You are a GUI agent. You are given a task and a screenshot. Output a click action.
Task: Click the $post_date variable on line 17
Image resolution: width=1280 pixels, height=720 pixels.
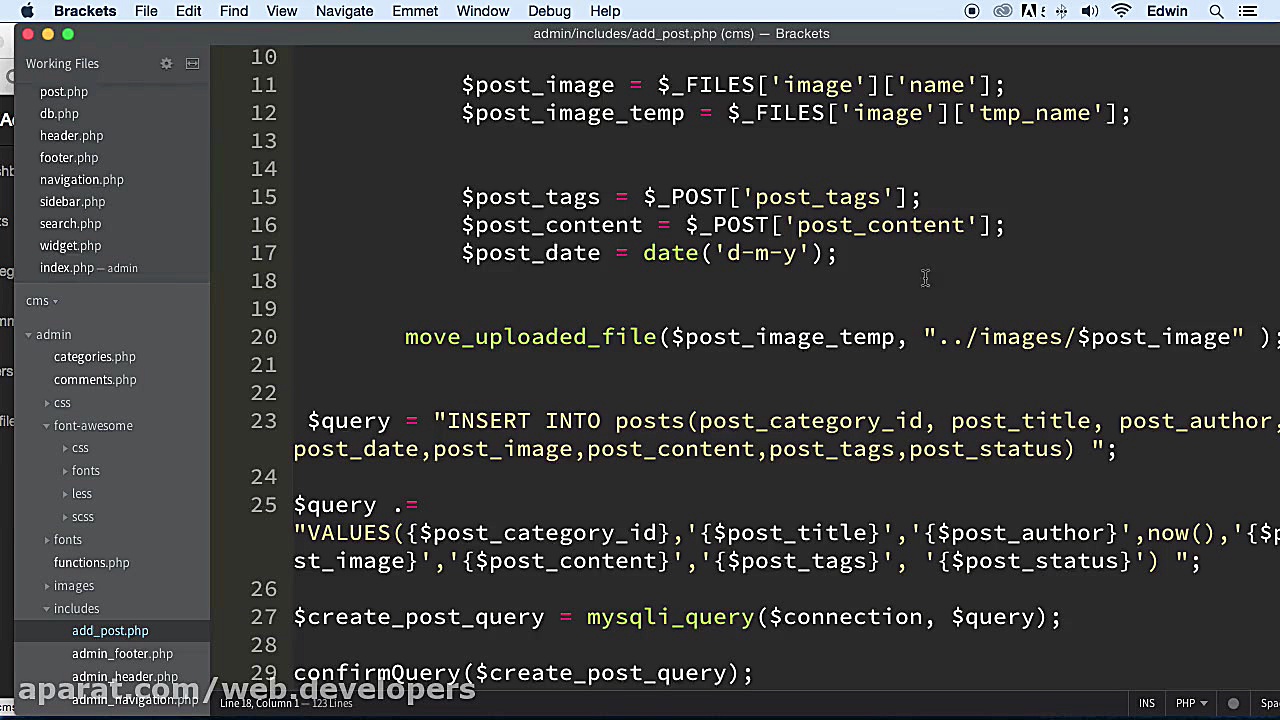530,253
